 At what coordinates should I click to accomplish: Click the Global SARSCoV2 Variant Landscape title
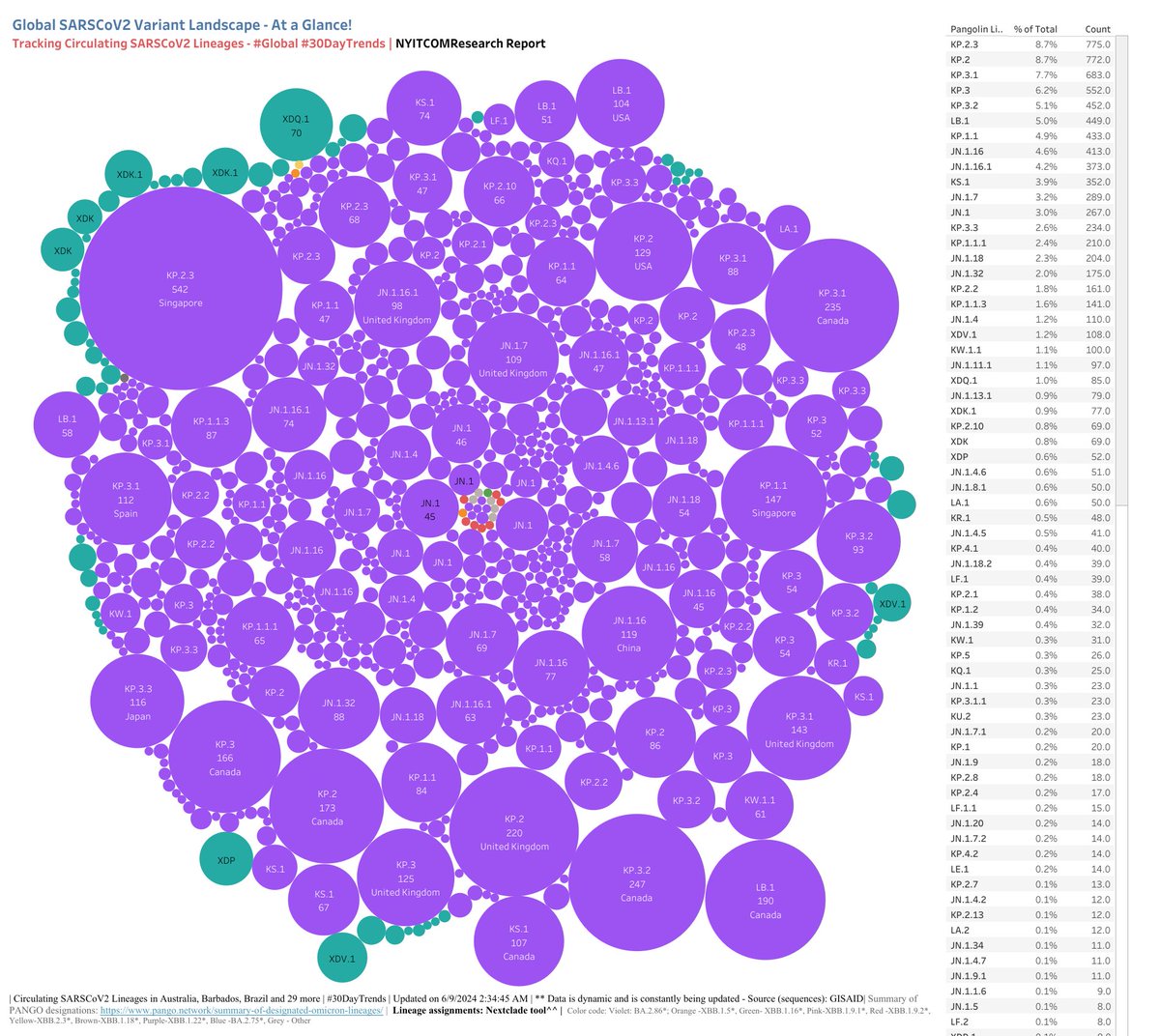[182, 23]
